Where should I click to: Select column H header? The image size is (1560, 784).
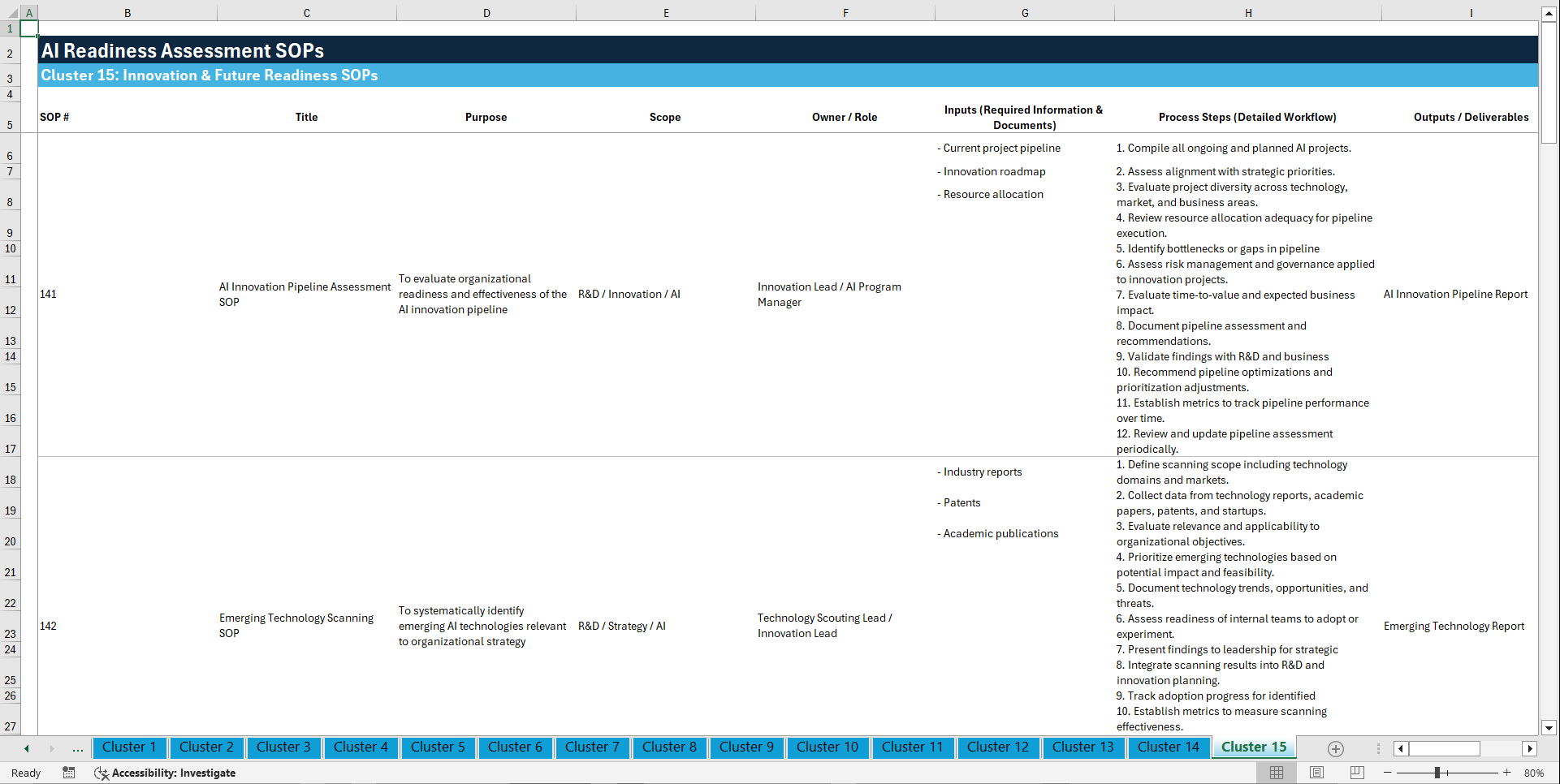(x=1248, y=12)
